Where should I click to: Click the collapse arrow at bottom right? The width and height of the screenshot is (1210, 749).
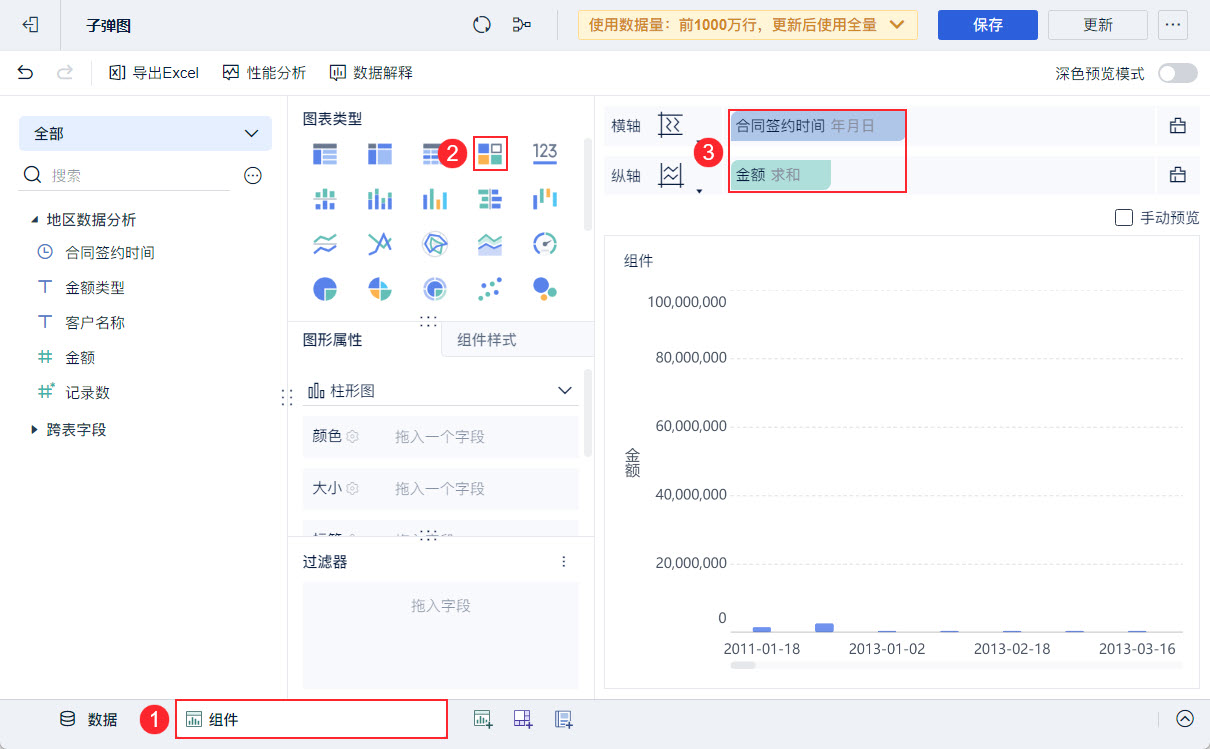[x=1185, y=718]
